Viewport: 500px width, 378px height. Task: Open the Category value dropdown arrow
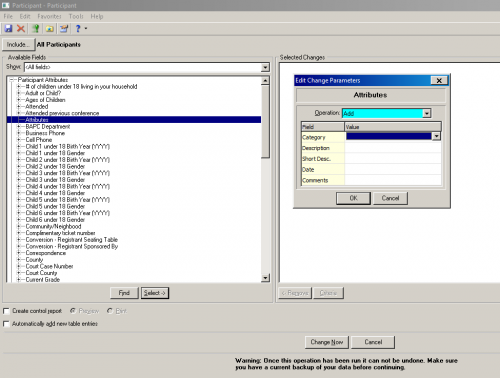pos(436,136)
